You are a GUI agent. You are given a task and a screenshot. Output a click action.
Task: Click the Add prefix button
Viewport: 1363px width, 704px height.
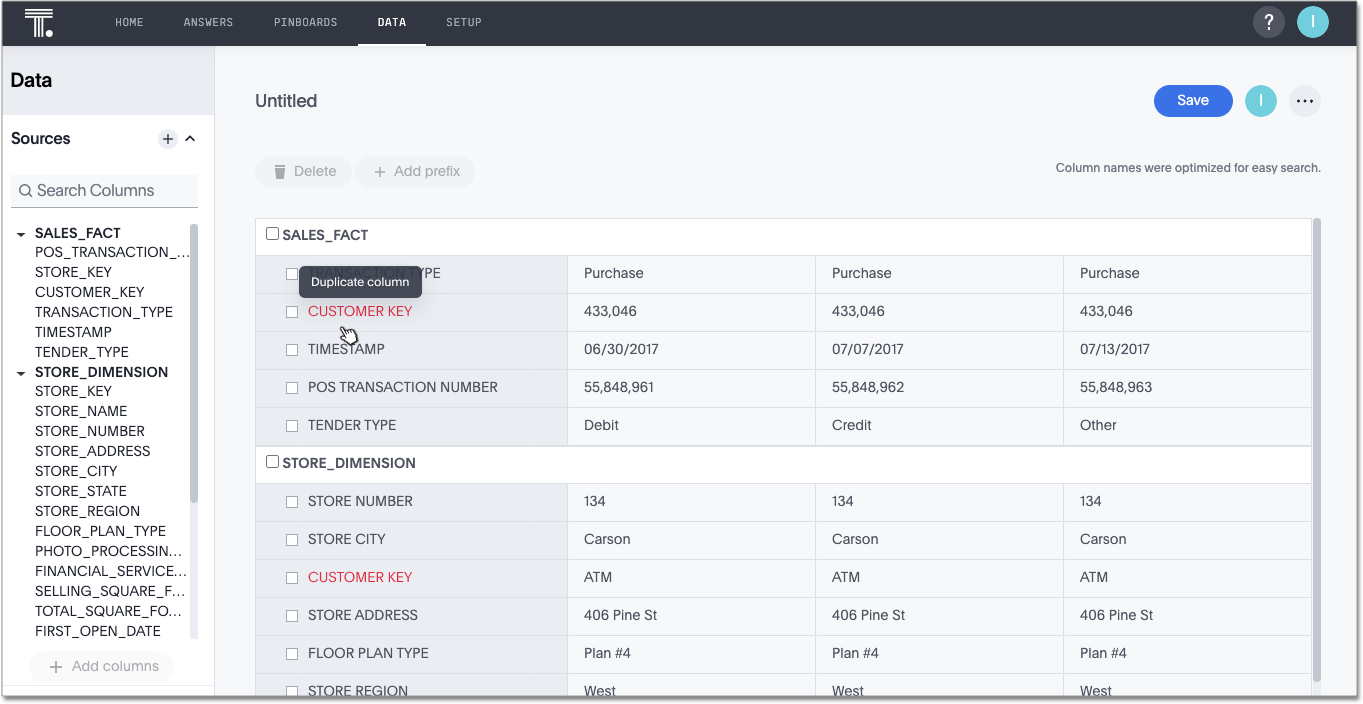[416, 172]
